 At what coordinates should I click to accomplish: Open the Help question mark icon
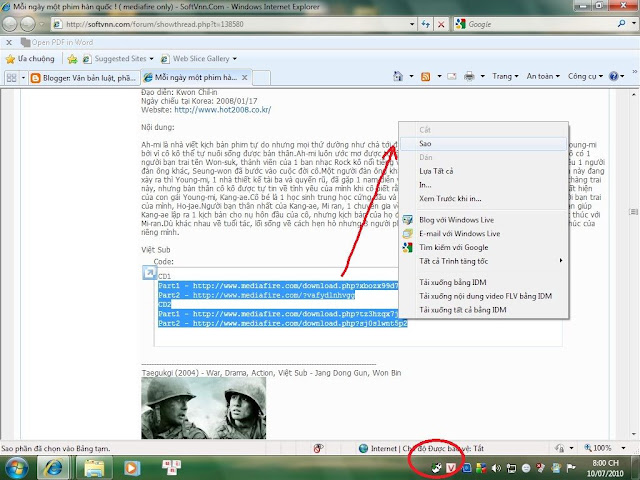point(616,76)
